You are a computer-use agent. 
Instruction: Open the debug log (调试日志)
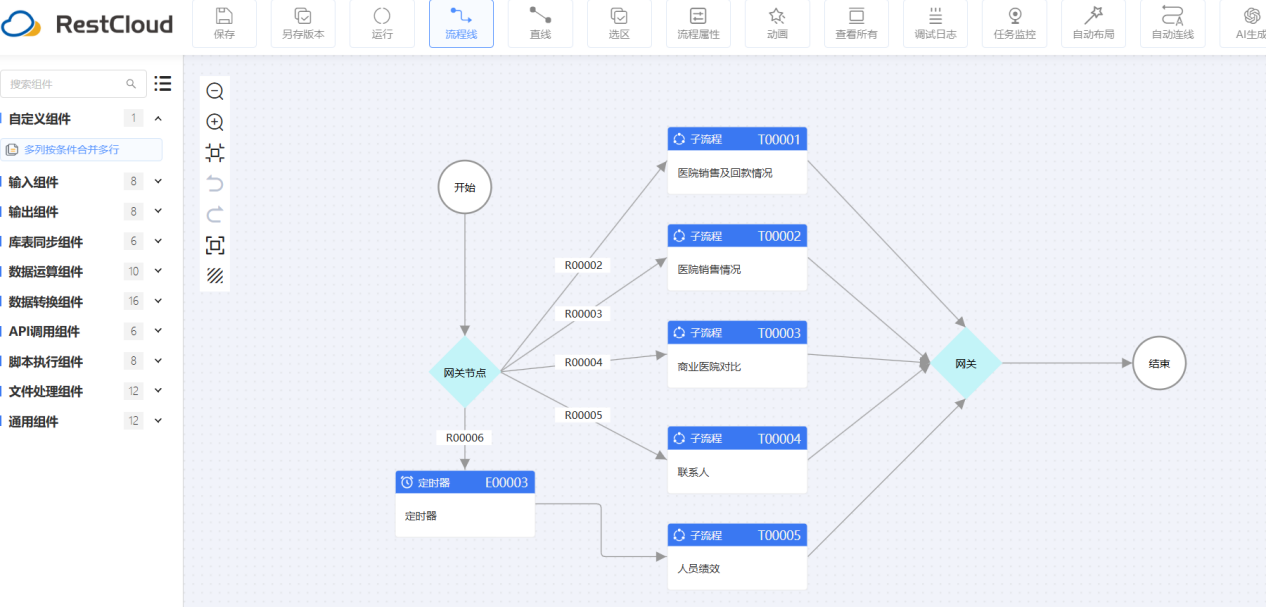pyautogui.click(x=935, y=23)
